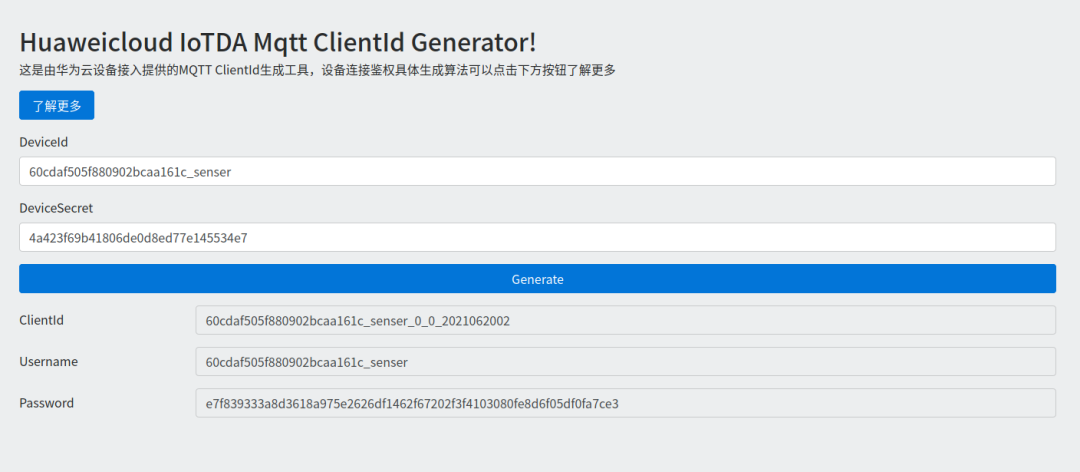This screenshot has width=1080, height=472.
Task: Focus the DeviceId input field
Action: click(537, 172)
